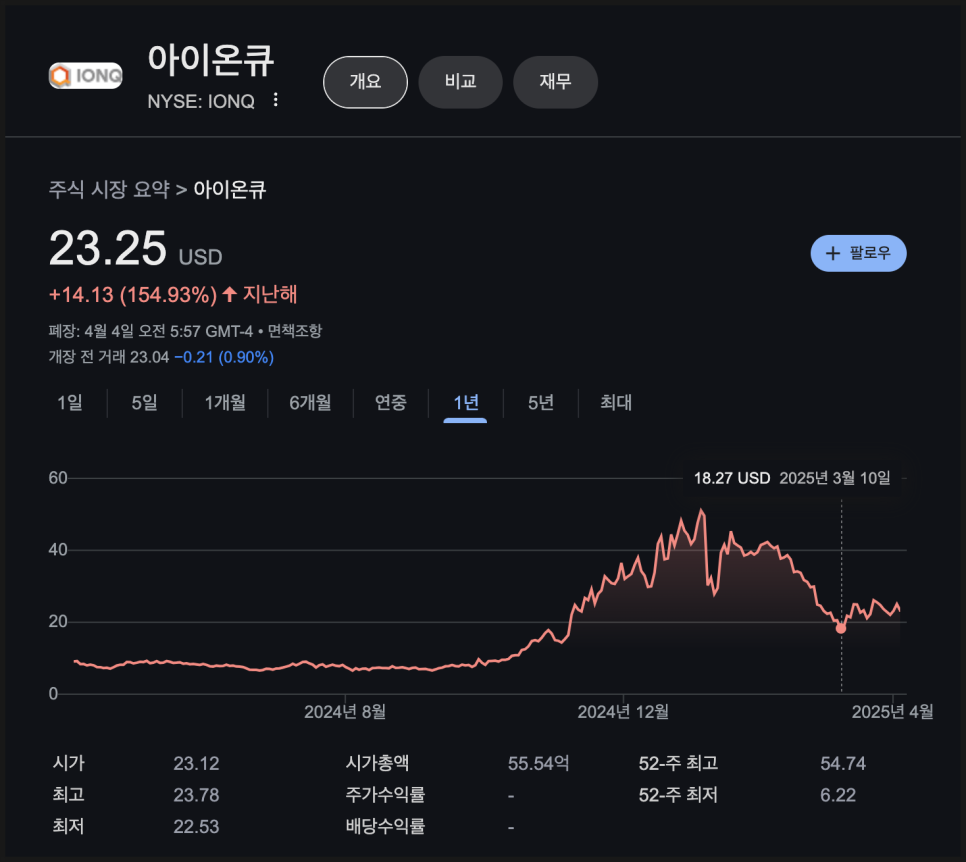Click the 18.27 USD chart tooltip
Viewport: 966px width, 862px height.
tap(792, 478)
